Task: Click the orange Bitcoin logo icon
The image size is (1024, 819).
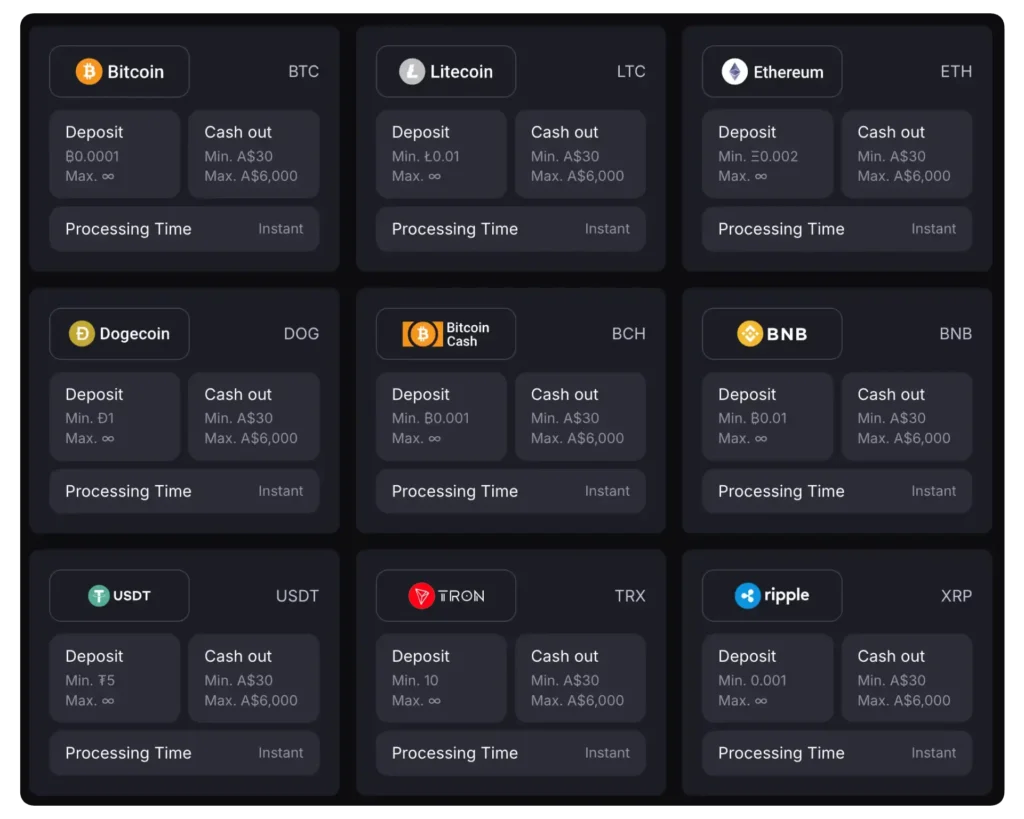Action: (89, 72)
